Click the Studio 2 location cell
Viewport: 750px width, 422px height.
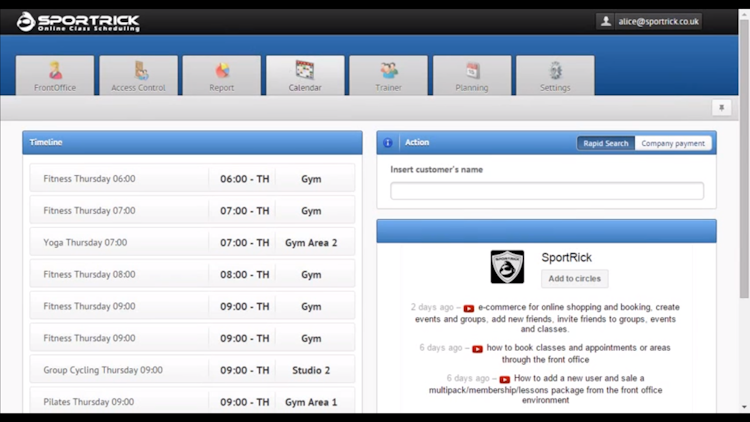(311, 370)
